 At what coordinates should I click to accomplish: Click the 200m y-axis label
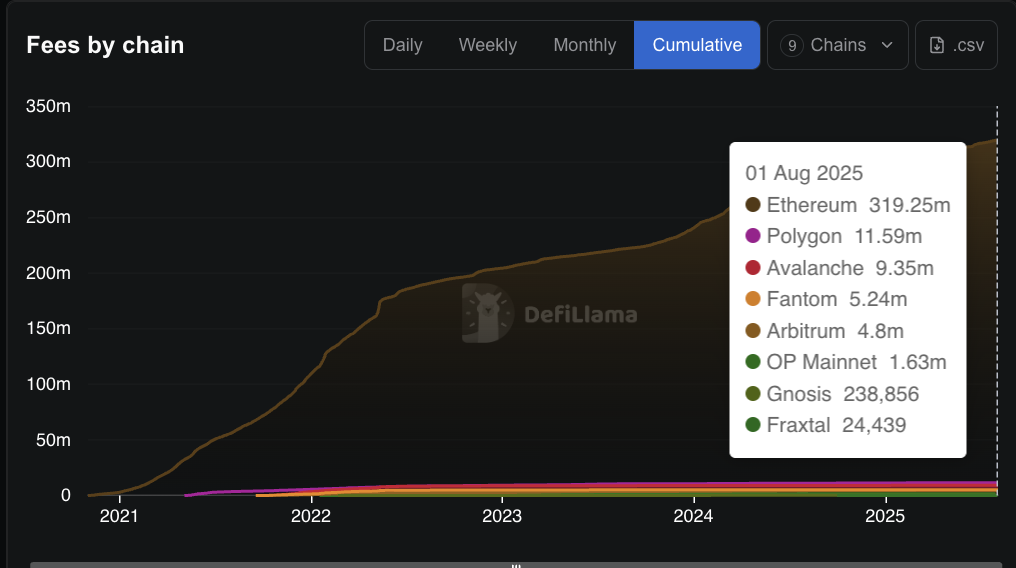[x=48, y=273]
